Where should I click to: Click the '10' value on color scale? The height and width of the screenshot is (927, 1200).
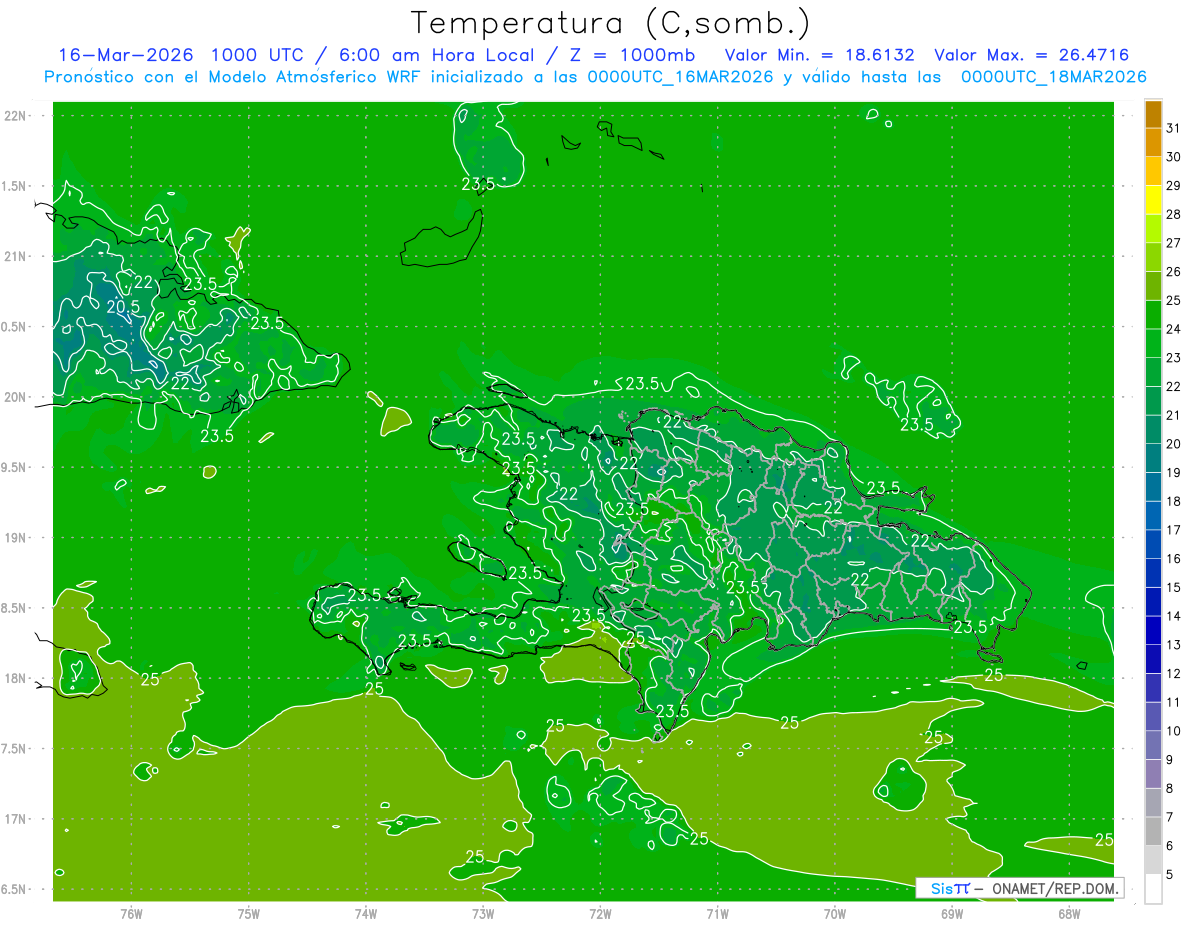tap(1173, 732)
